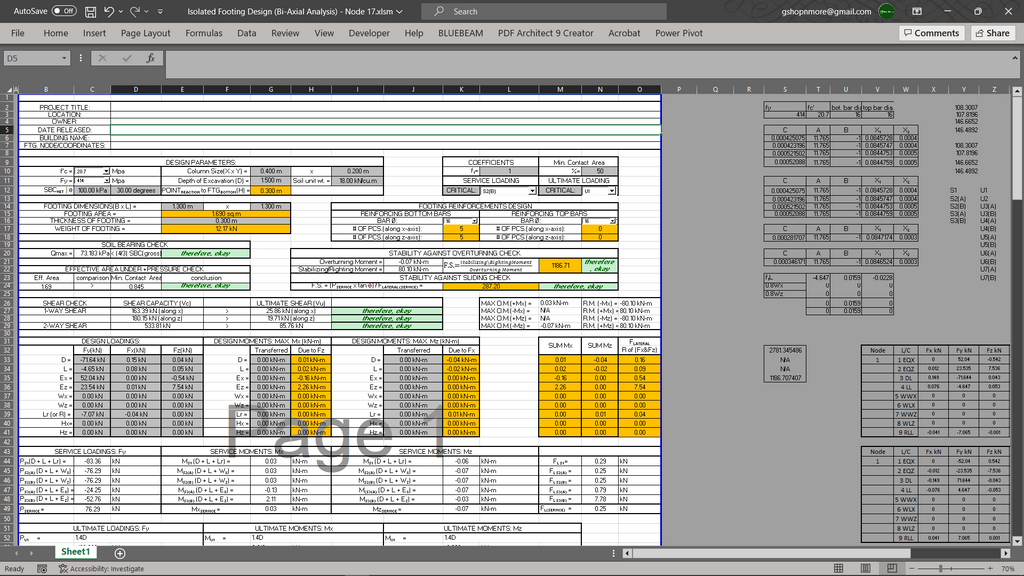Image resolution: width=1024 pixels, height=576 pixels.
Task: Switch to Page Break Preview icon
Action: click(891, 569)
